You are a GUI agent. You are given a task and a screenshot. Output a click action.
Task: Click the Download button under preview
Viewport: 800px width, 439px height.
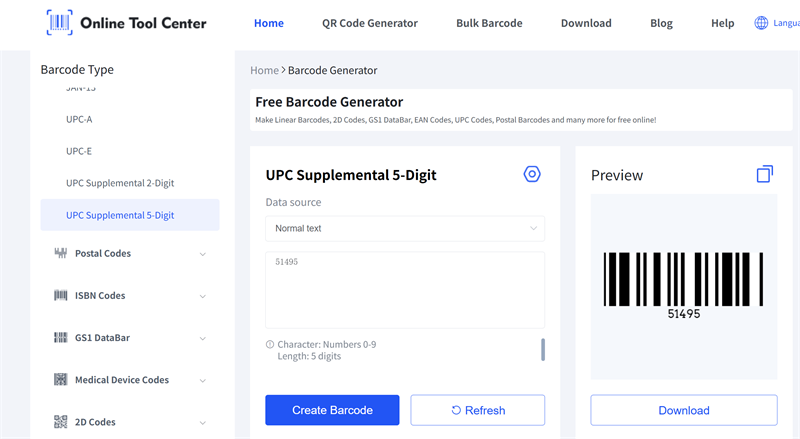pos(684,410)
